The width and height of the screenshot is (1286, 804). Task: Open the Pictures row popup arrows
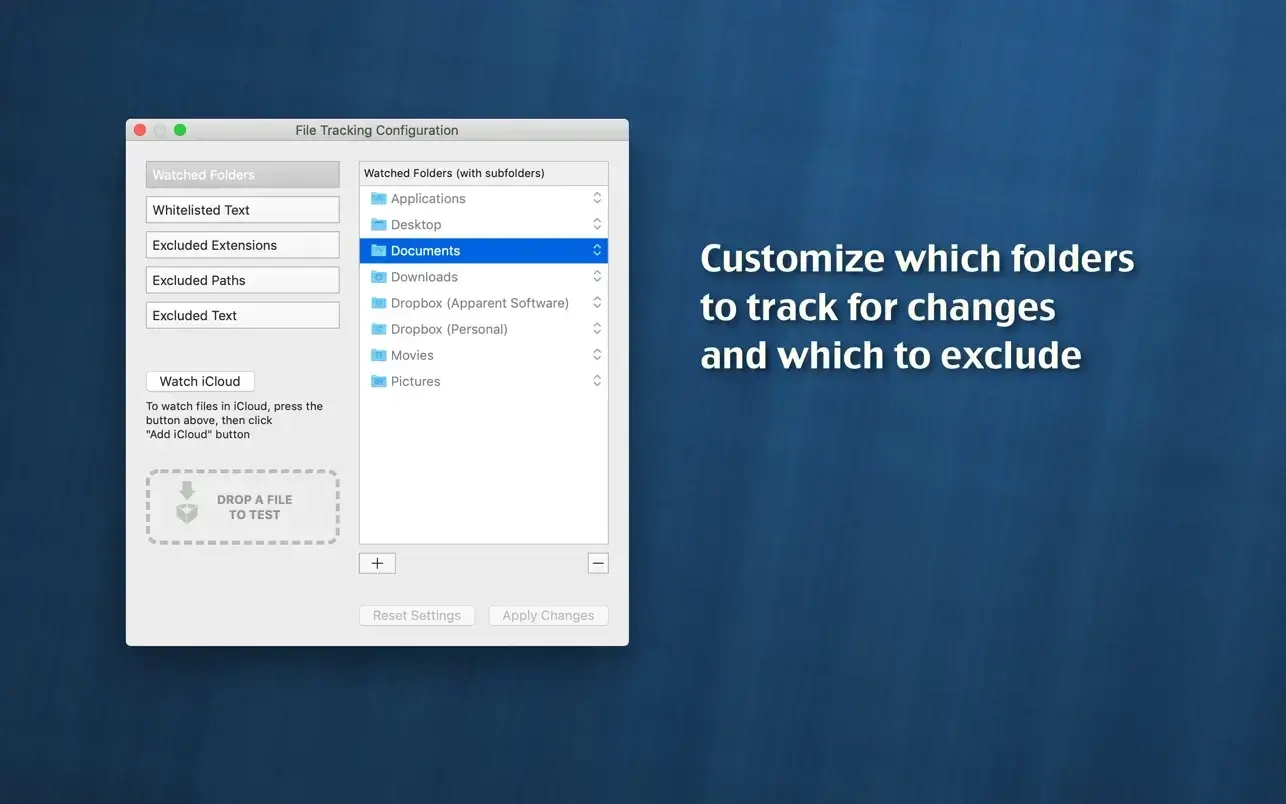point(597,381)
